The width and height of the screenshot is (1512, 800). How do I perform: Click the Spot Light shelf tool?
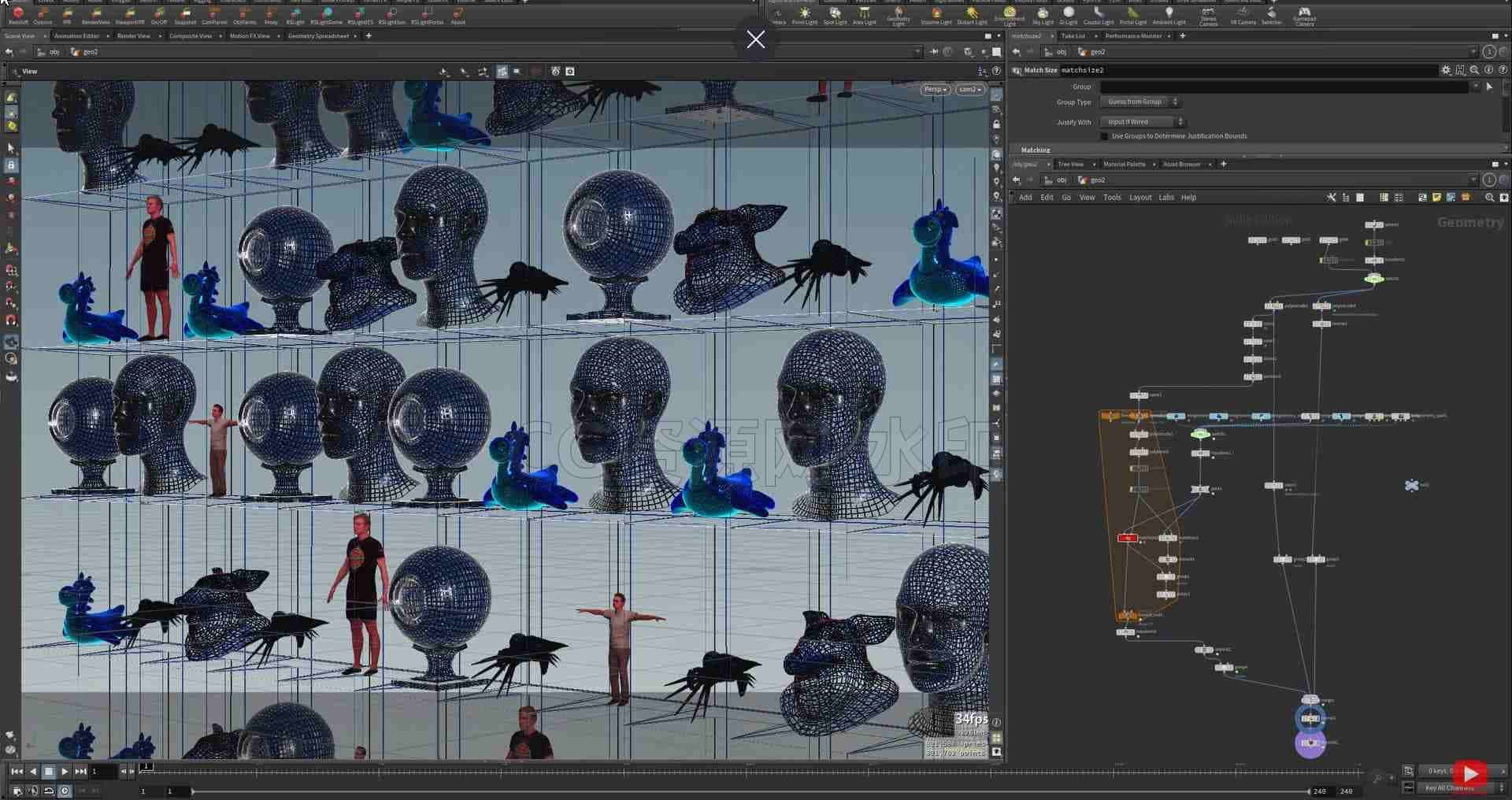835,16
